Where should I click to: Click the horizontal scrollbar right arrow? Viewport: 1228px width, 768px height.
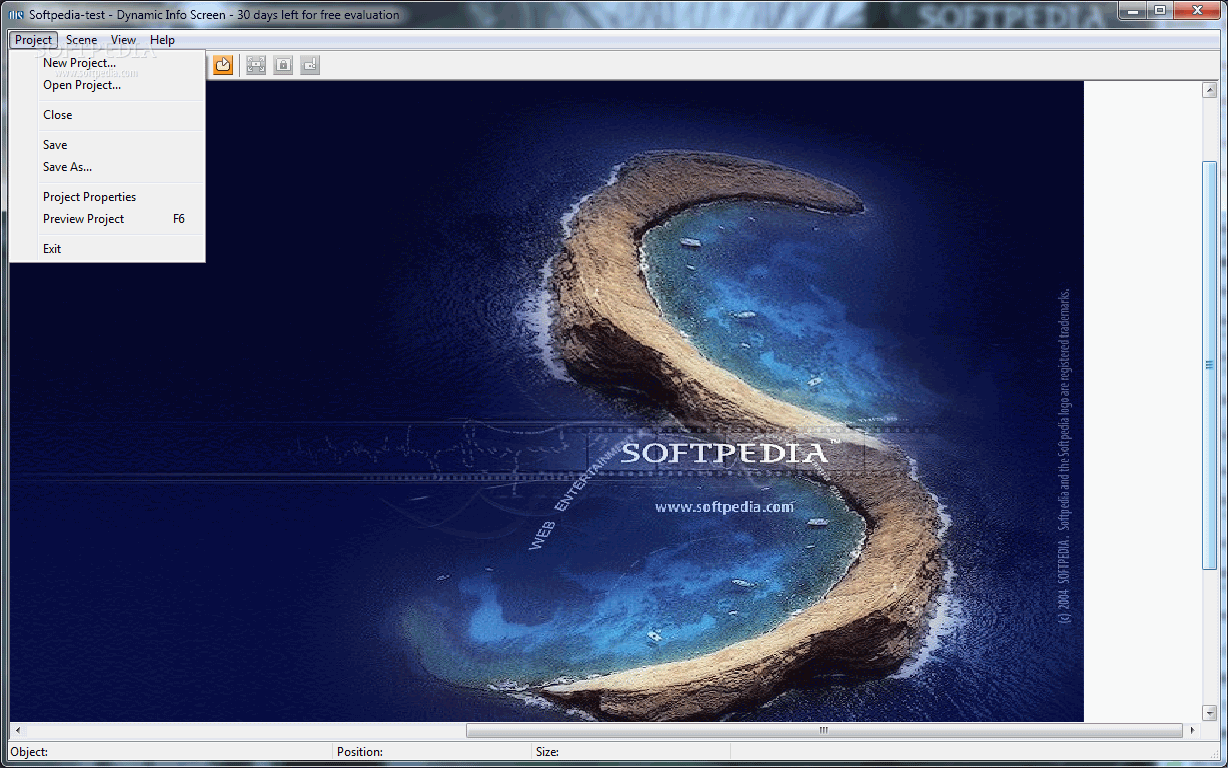tap(1192, 730)
